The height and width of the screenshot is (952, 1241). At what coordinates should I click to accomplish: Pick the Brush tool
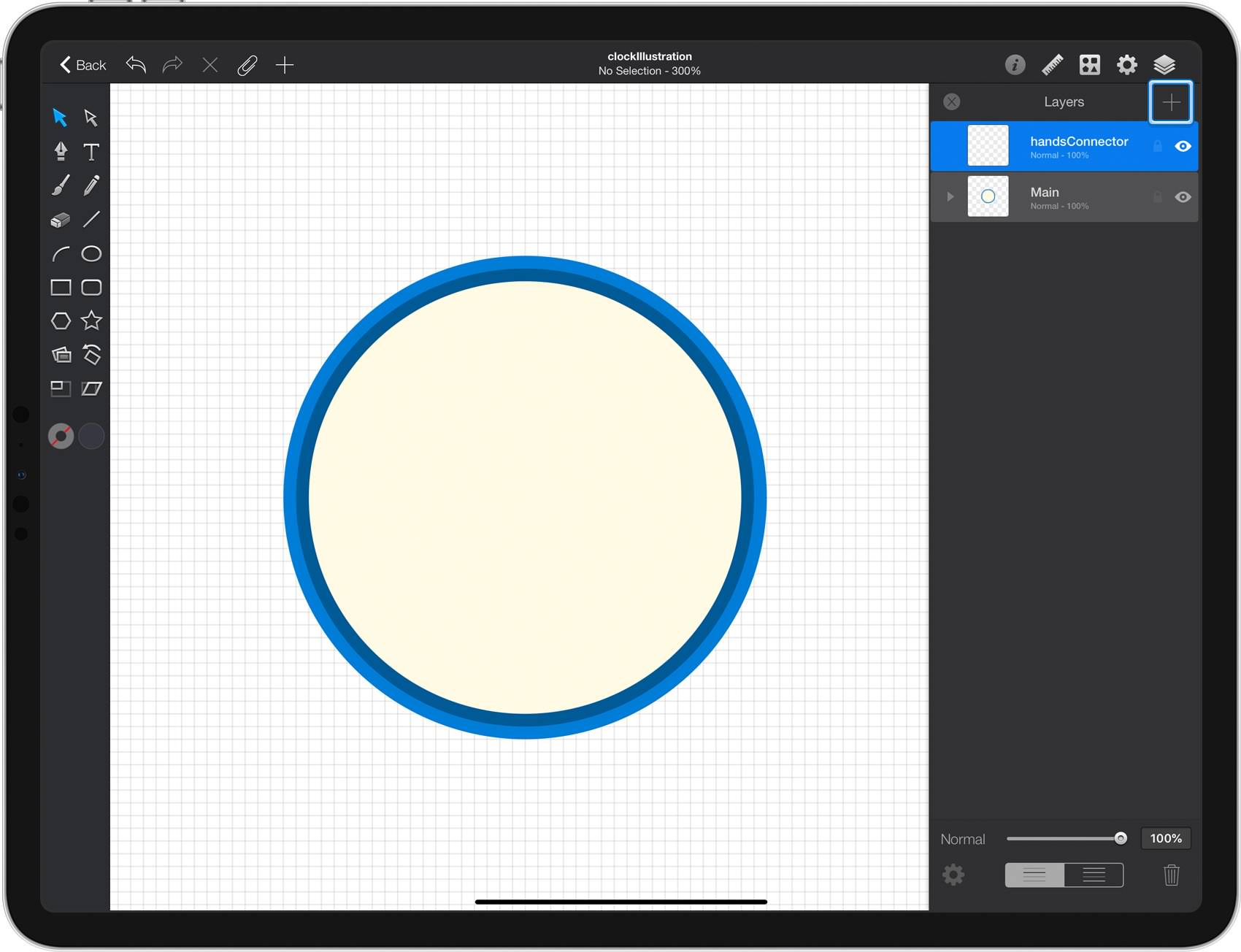click(61, 185)
